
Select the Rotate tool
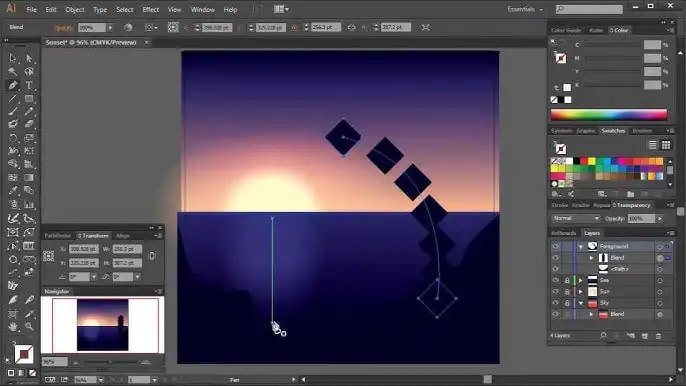pyautogui.click(x=13, y=138)
